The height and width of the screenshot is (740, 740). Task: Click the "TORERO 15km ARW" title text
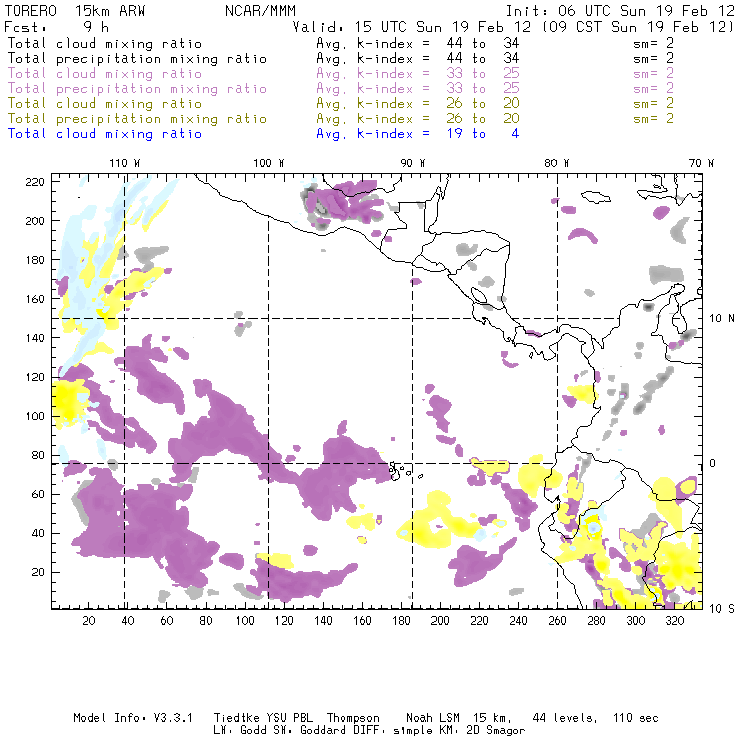75,11
